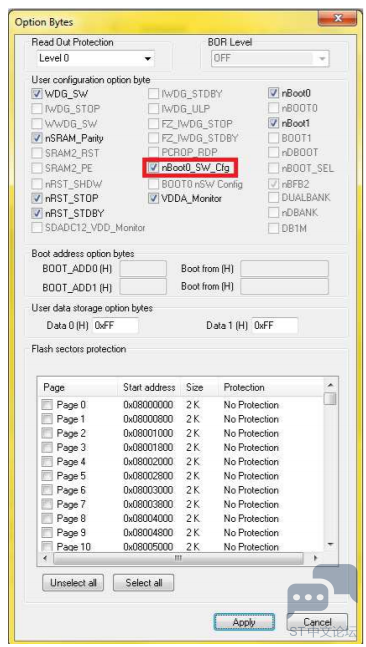Click address 0x08000800 cell
This screenshot has width=366, height=647.
[x=148, y=419]
